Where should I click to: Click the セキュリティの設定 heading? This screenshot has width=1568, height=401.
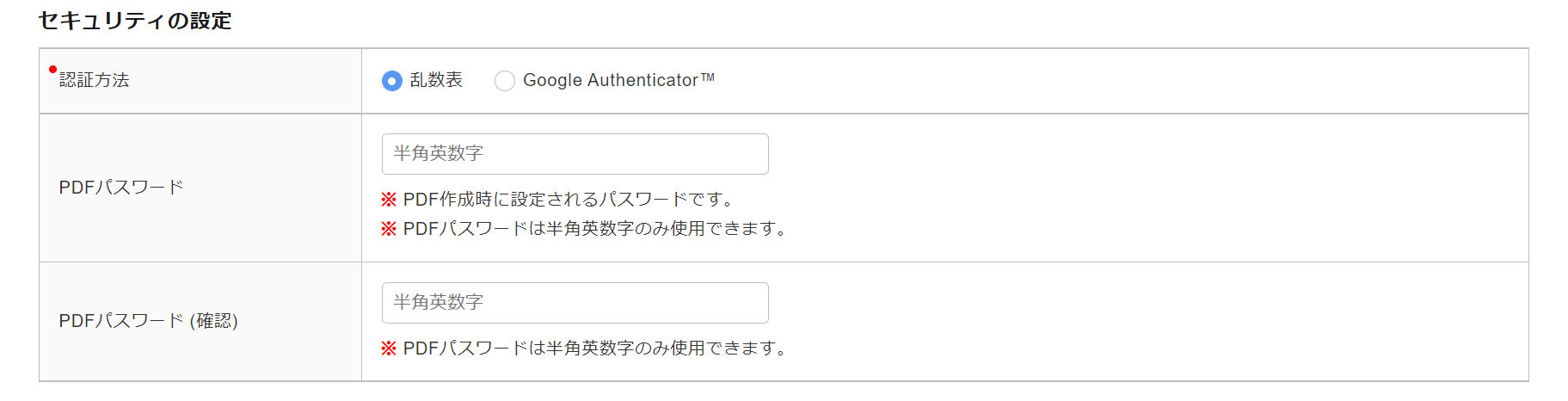[135, 21]
